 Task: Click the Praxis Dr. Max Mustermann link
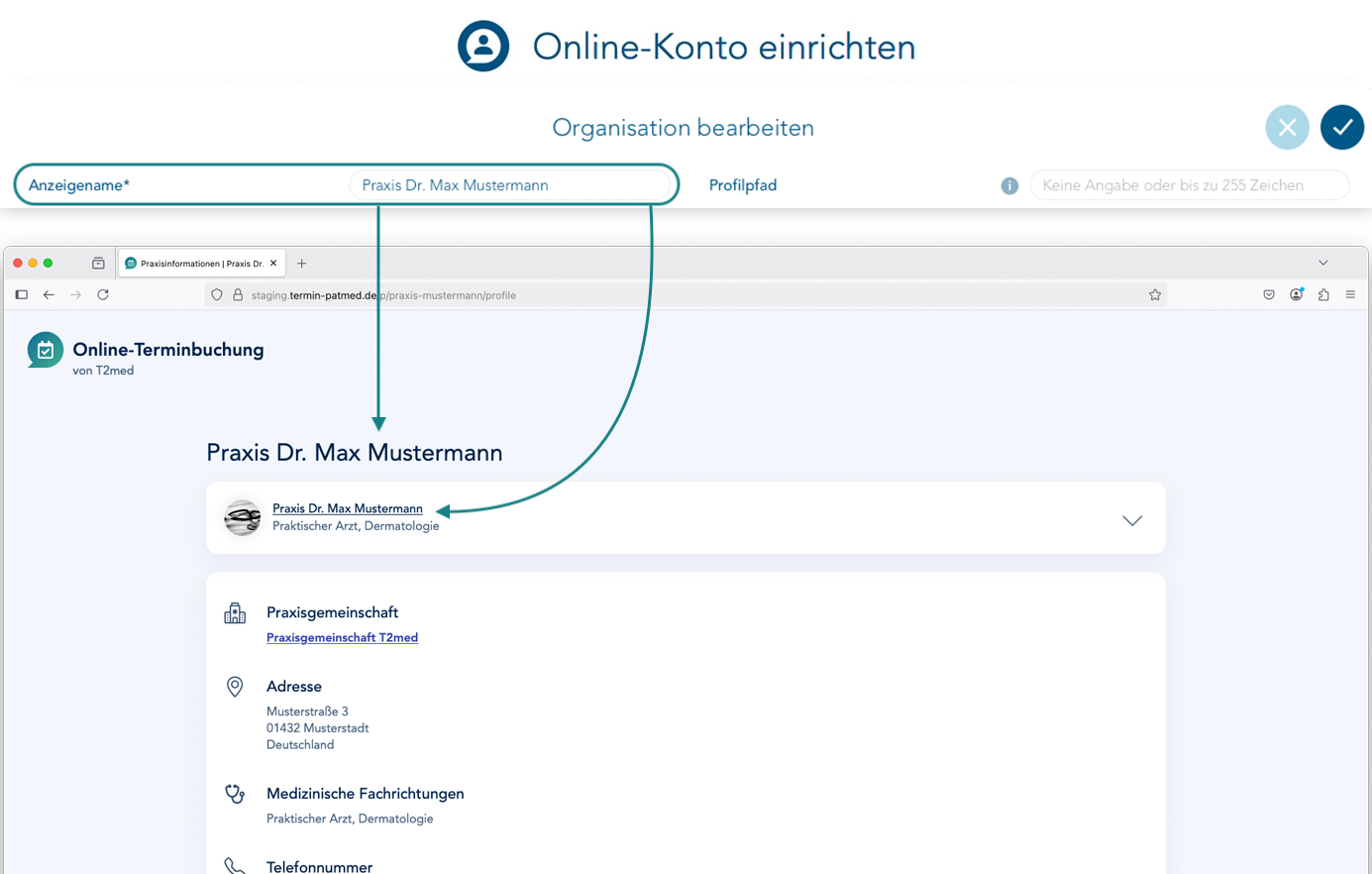point(347,509)
